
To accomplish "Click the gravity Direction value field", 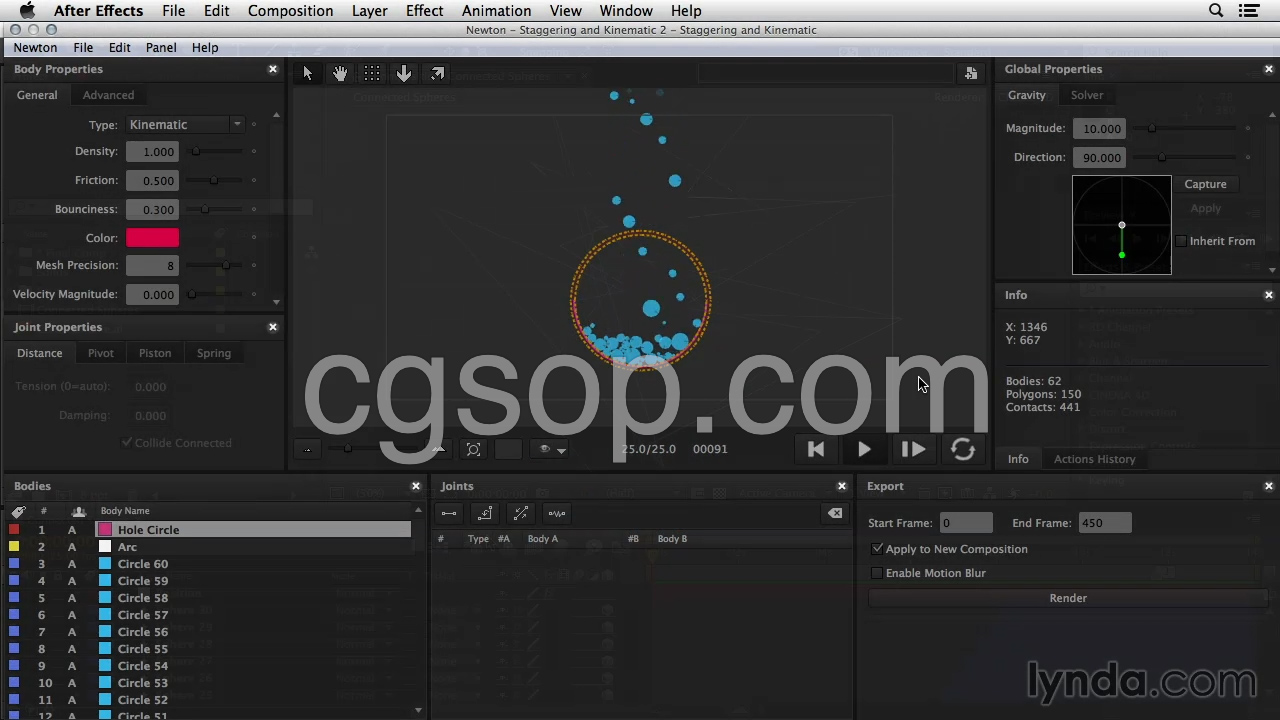I will click(1098, 158).
